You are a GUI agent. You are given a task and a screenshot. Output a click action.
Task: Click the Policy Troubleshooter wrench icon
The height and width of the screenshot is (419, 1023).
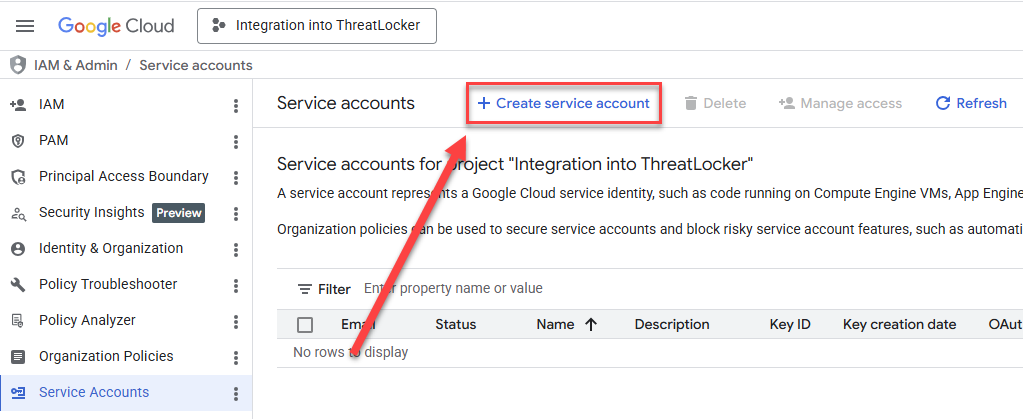coord(18,285)
